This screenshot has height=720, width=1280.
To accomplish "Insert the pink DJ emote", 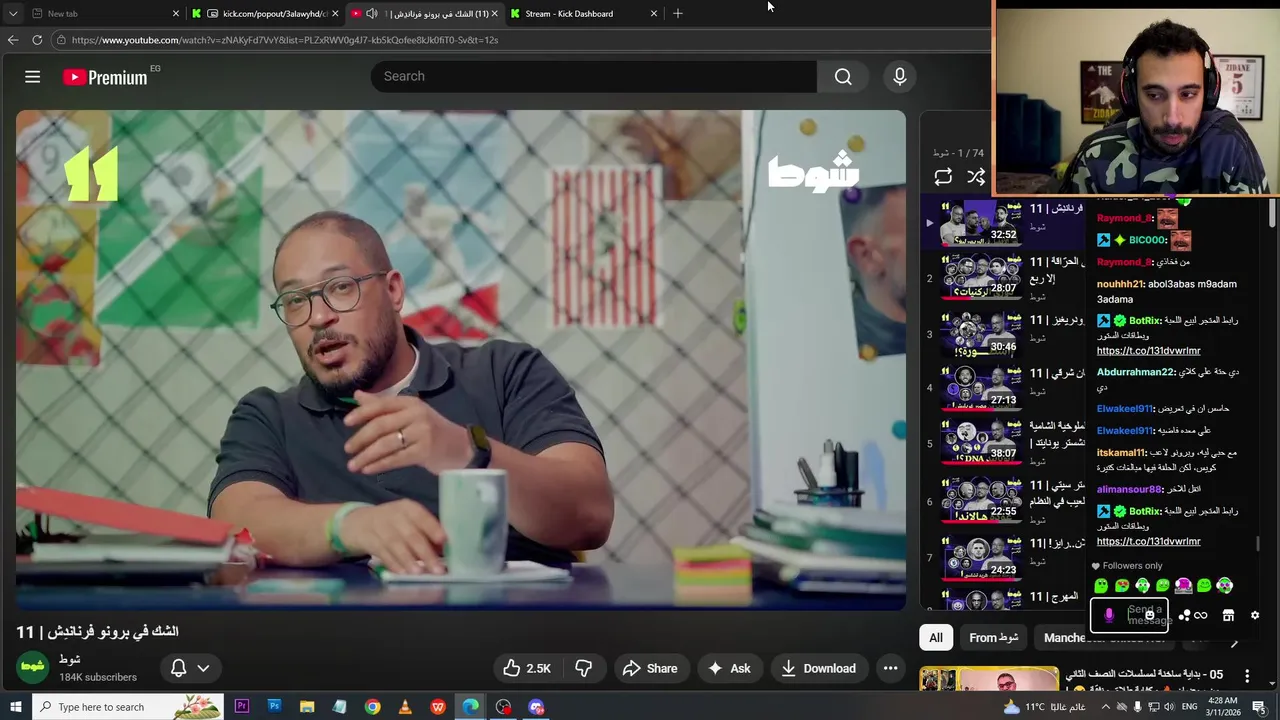I will tap(1184, 586).
